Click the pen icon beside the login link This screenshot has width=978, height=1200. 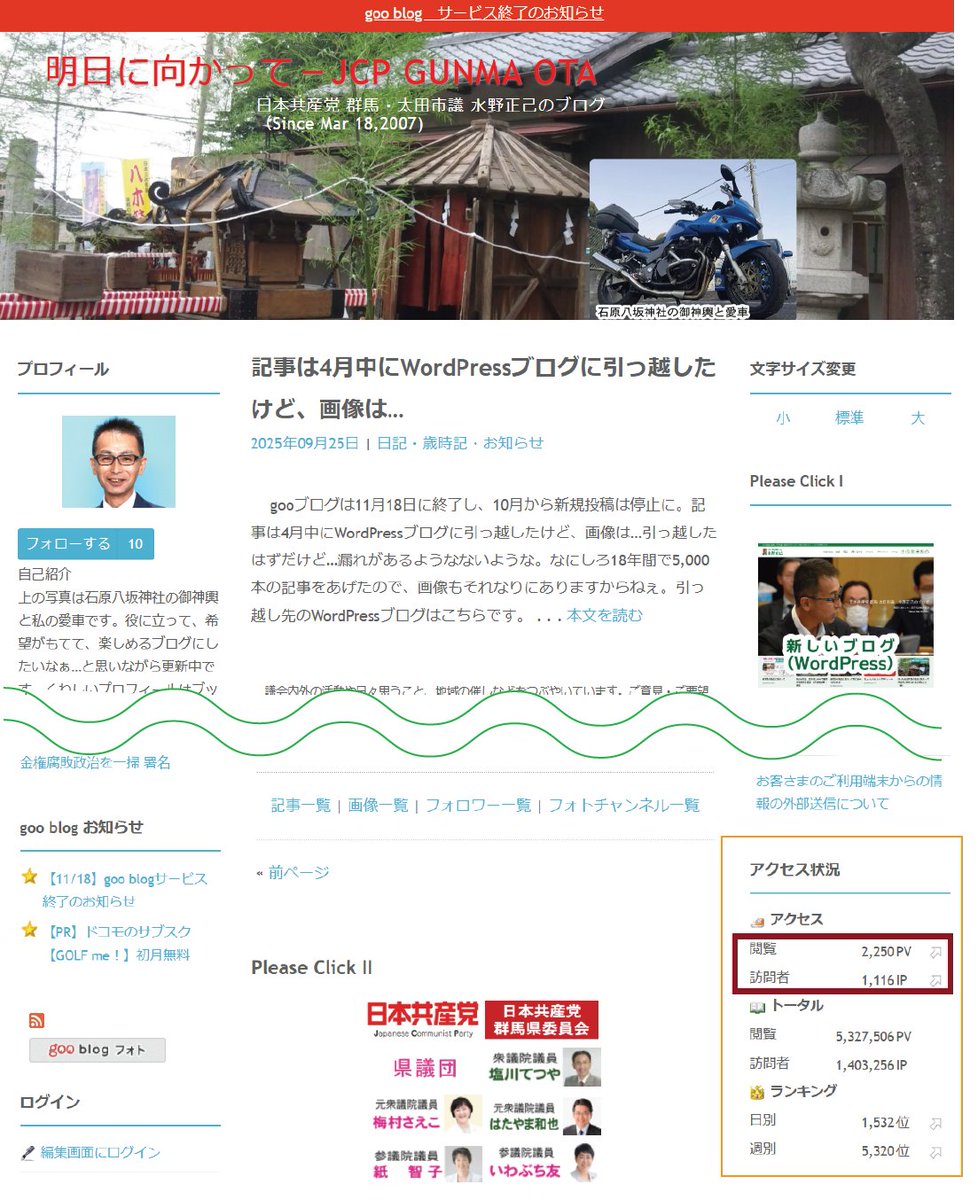click(26, 1151)
